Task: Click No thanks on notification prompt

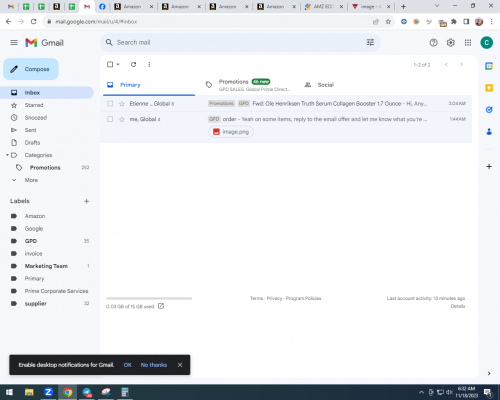Action: click(154, 365)
